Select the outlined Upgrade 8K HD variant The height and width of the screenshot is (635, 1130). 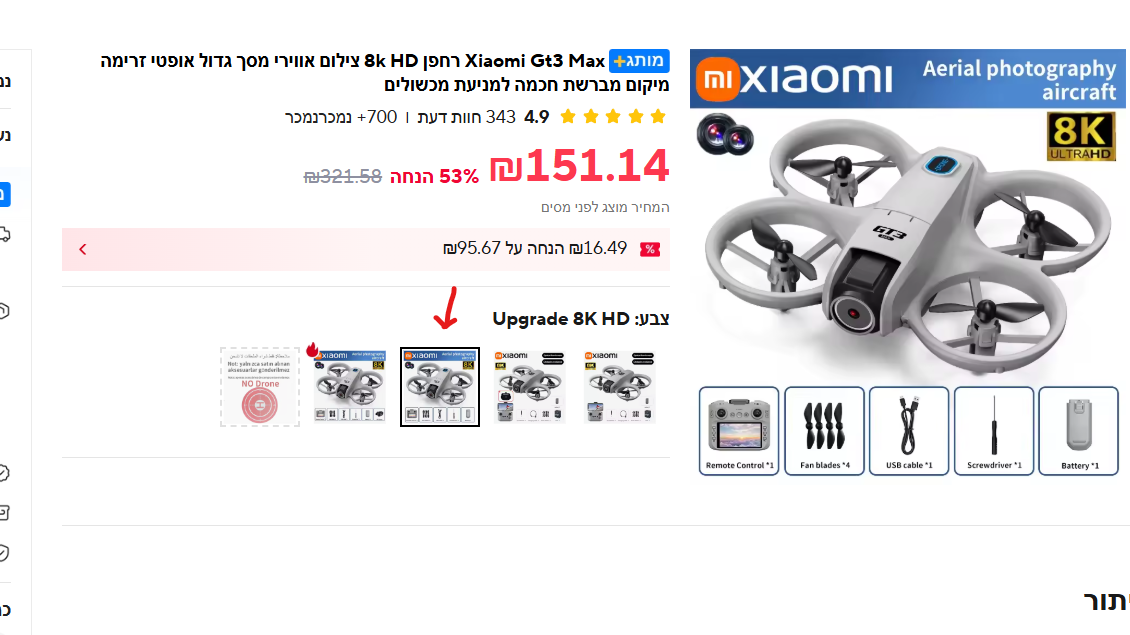click(x=440, y=387)
